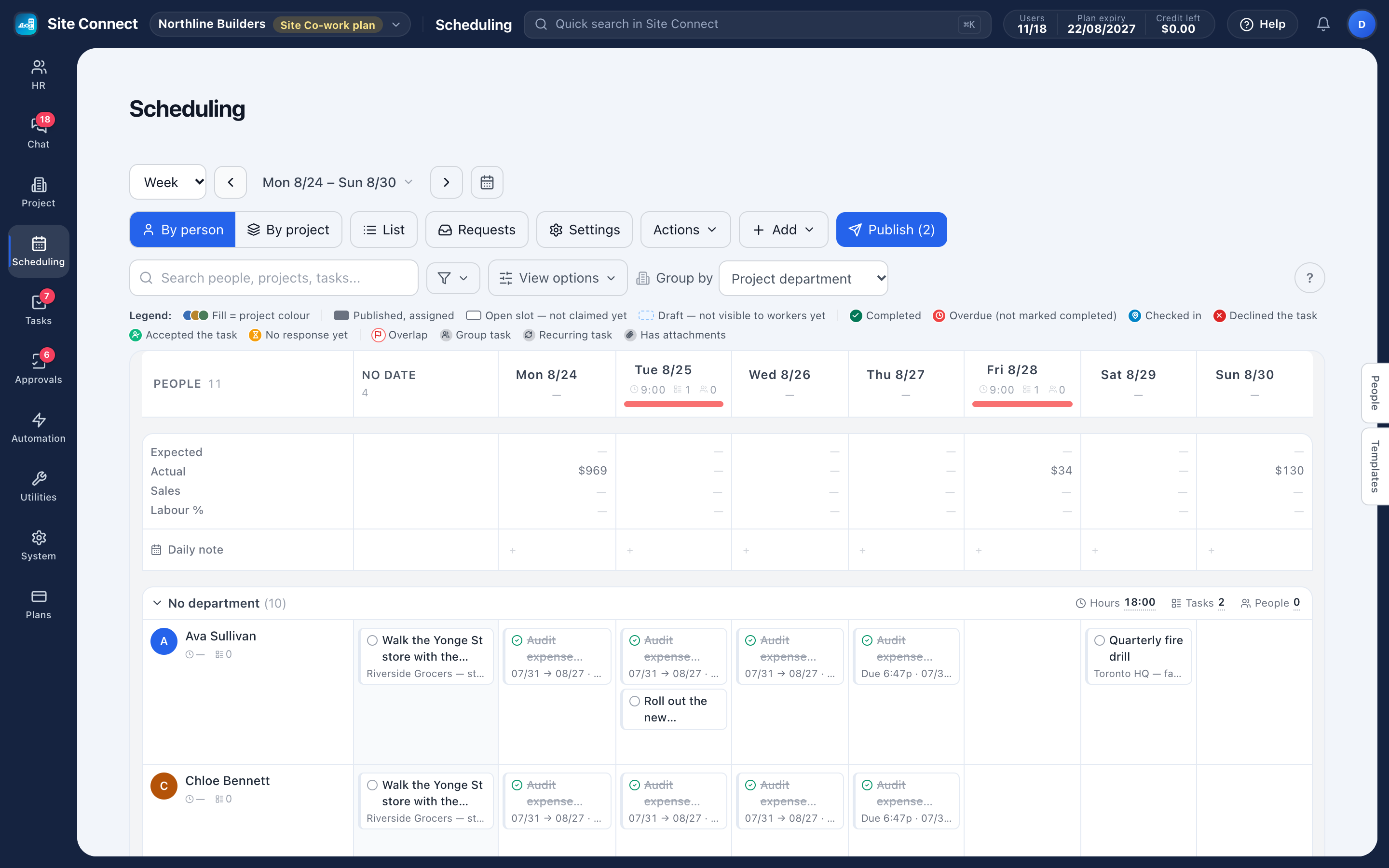1389x868 pixels.
Task: Open the Actions dropdown
Action: (x=685, y=230)
